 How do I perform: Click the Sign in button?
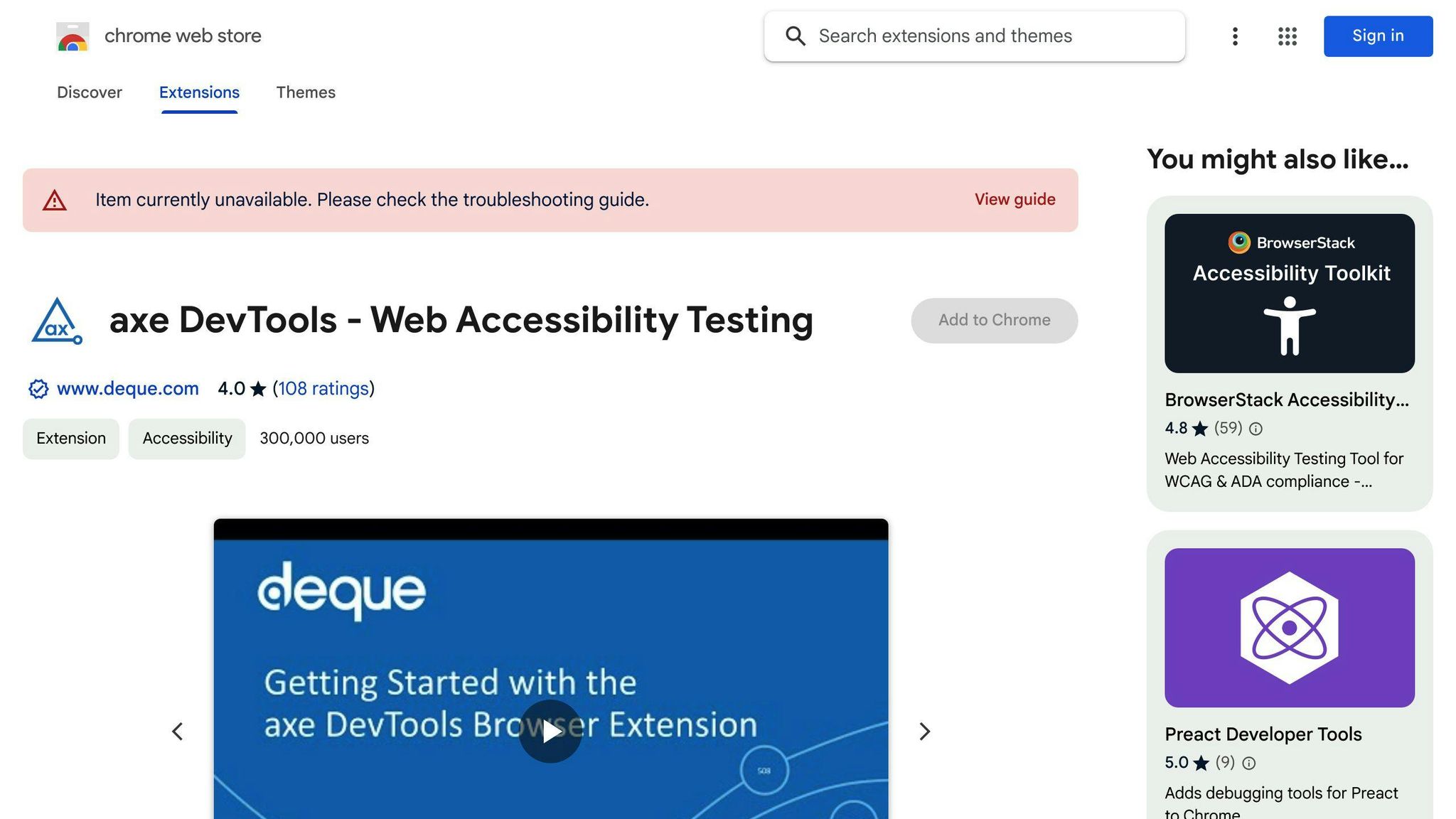1378,36
